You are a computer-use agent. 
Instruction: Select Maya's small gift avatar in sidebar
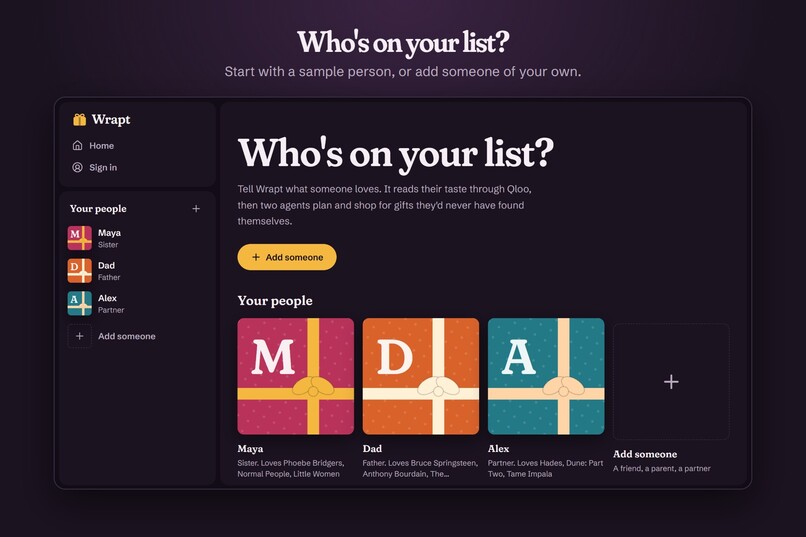pos(80,238)
